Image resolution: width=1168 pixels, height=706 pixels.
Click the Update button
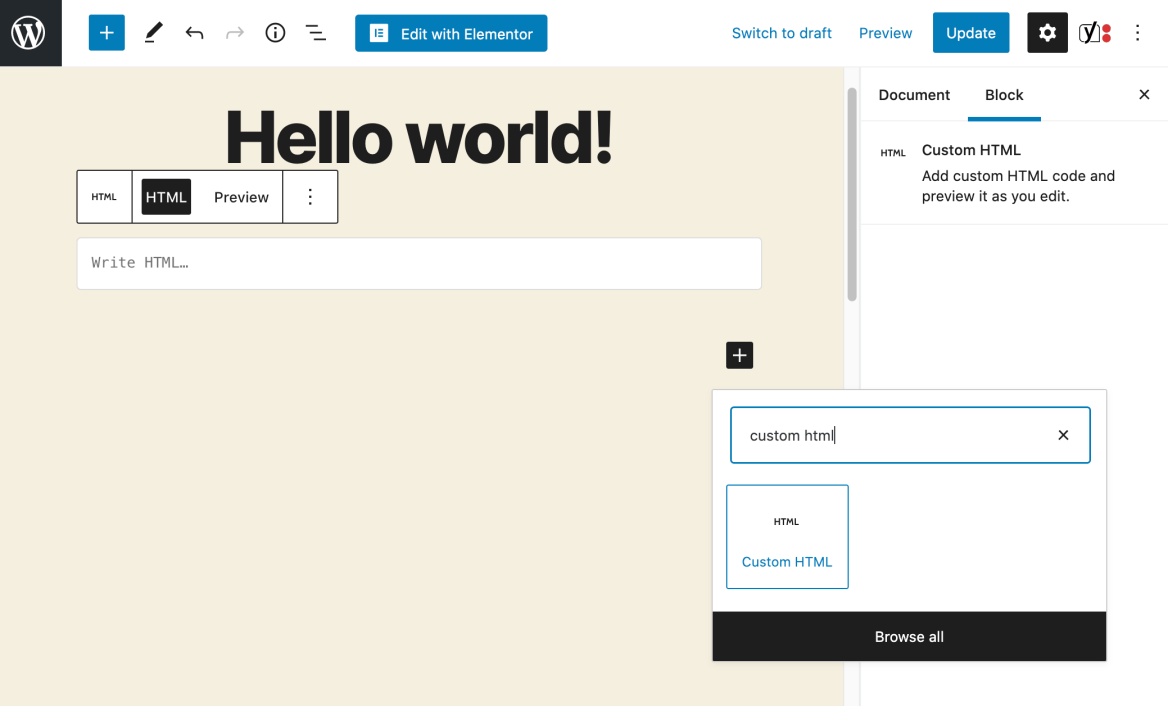[970, 33]
